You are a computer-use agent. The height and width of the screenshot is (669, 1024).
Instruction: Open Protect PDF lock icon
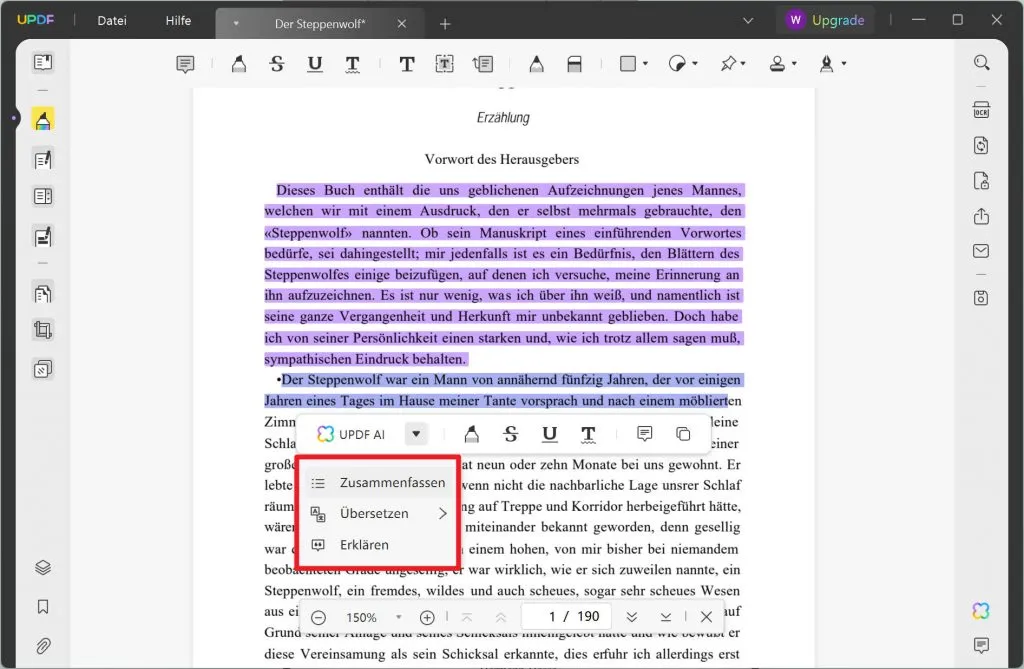tap(982, 181)
